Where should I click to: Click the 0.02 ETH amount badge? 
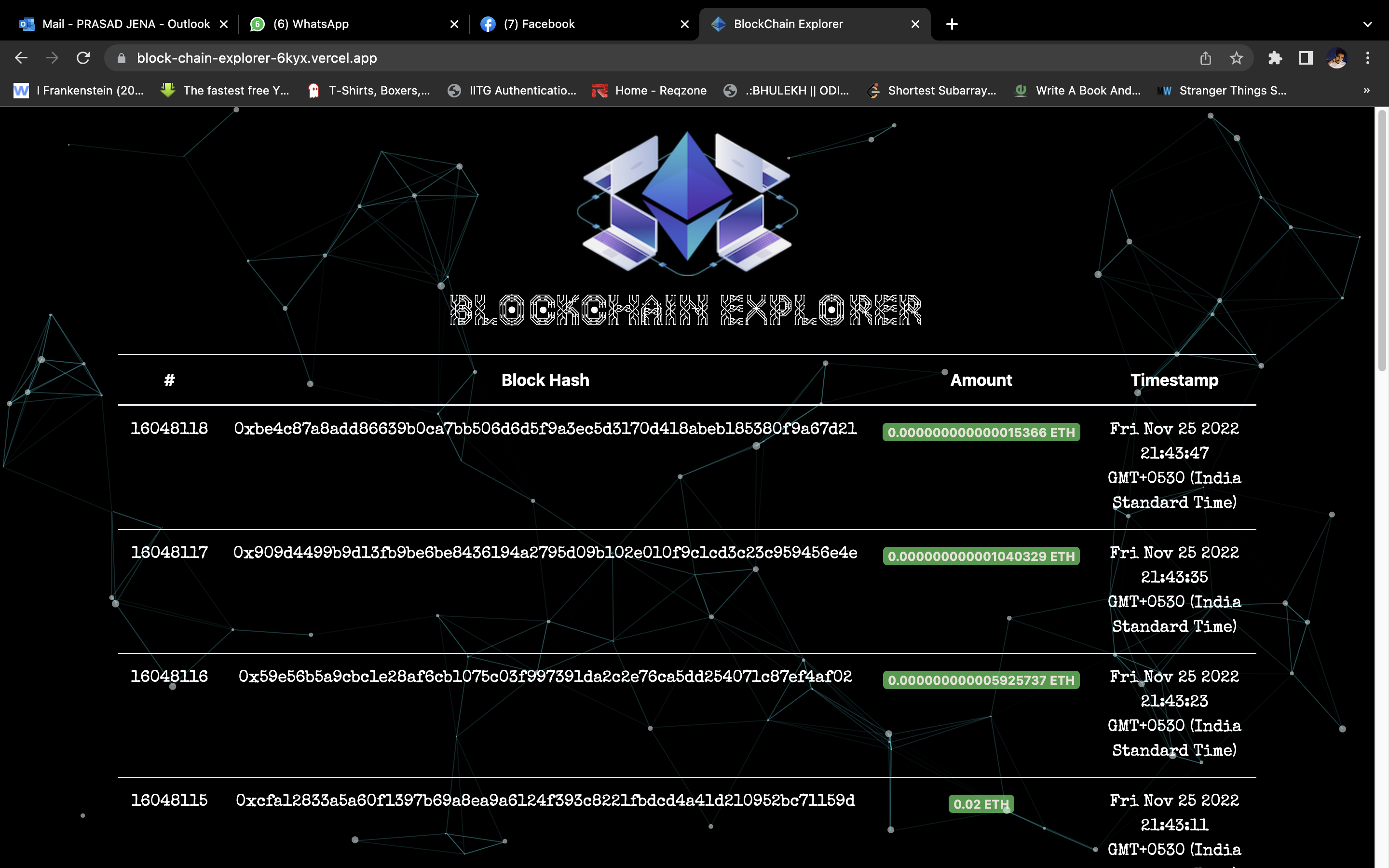tap(981, 804)
